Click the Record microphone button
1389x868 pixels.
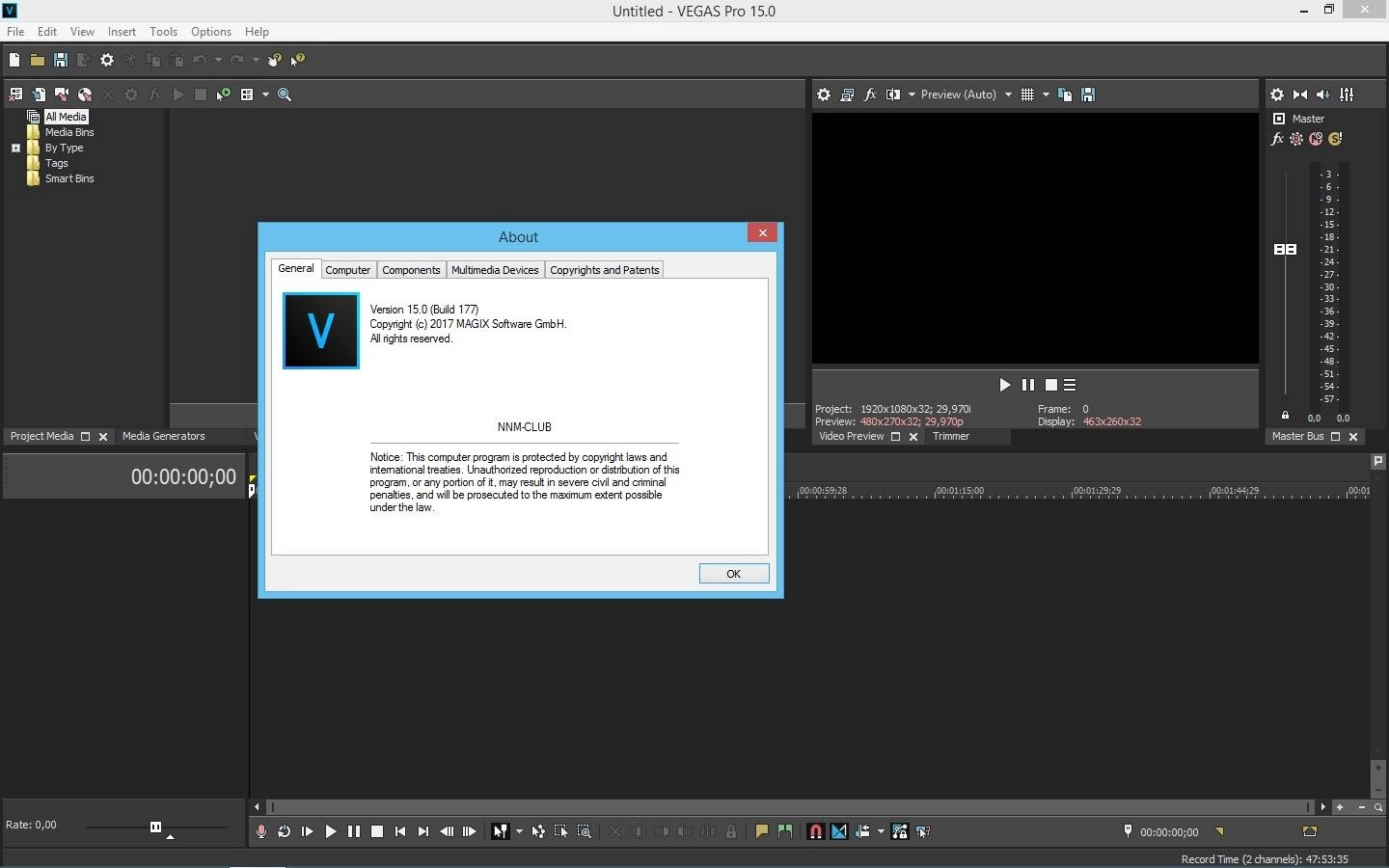[261, 831]
